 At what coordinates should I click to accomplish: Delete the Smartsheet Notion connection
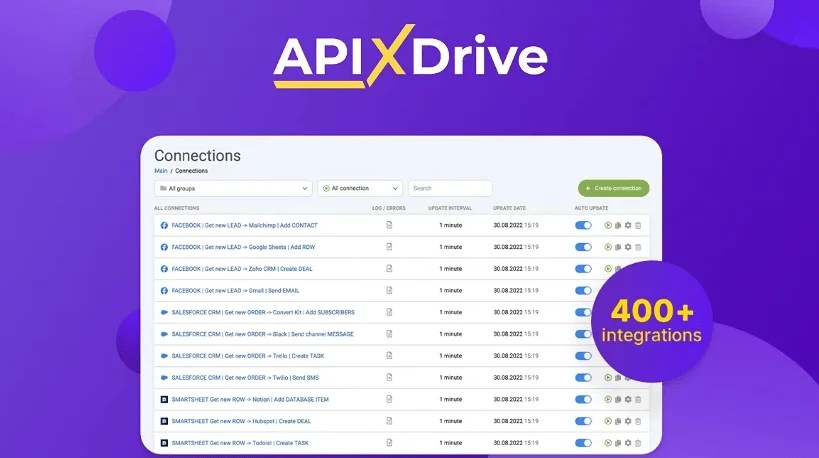click(x=638, y=400)
